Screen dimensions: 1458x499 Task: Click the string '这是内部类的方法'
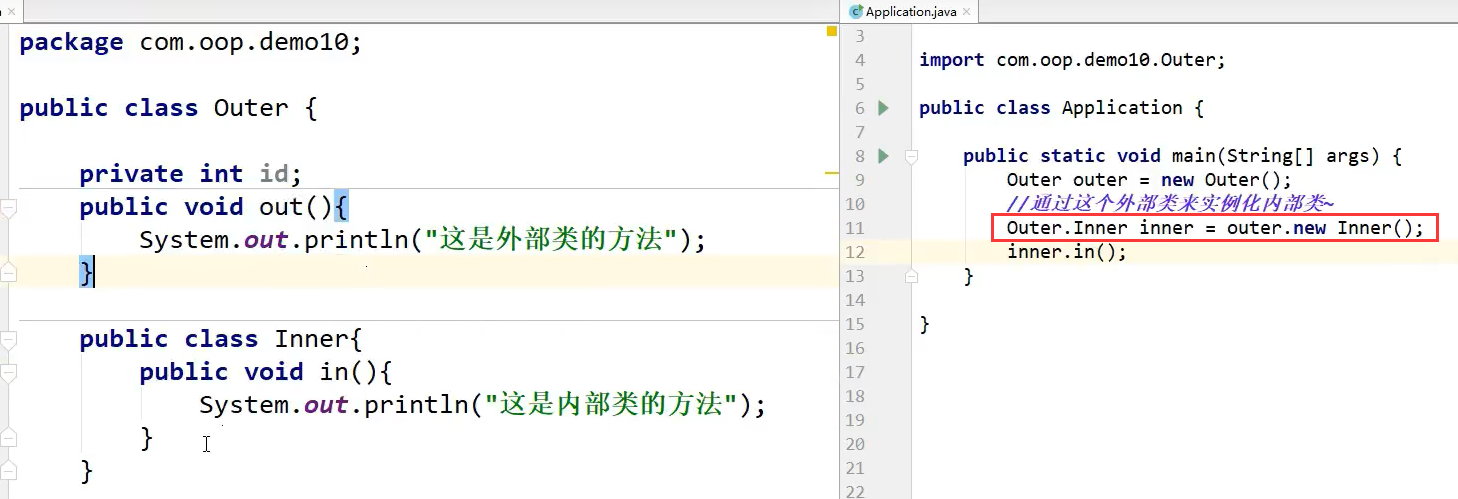(x=620, y=405)
